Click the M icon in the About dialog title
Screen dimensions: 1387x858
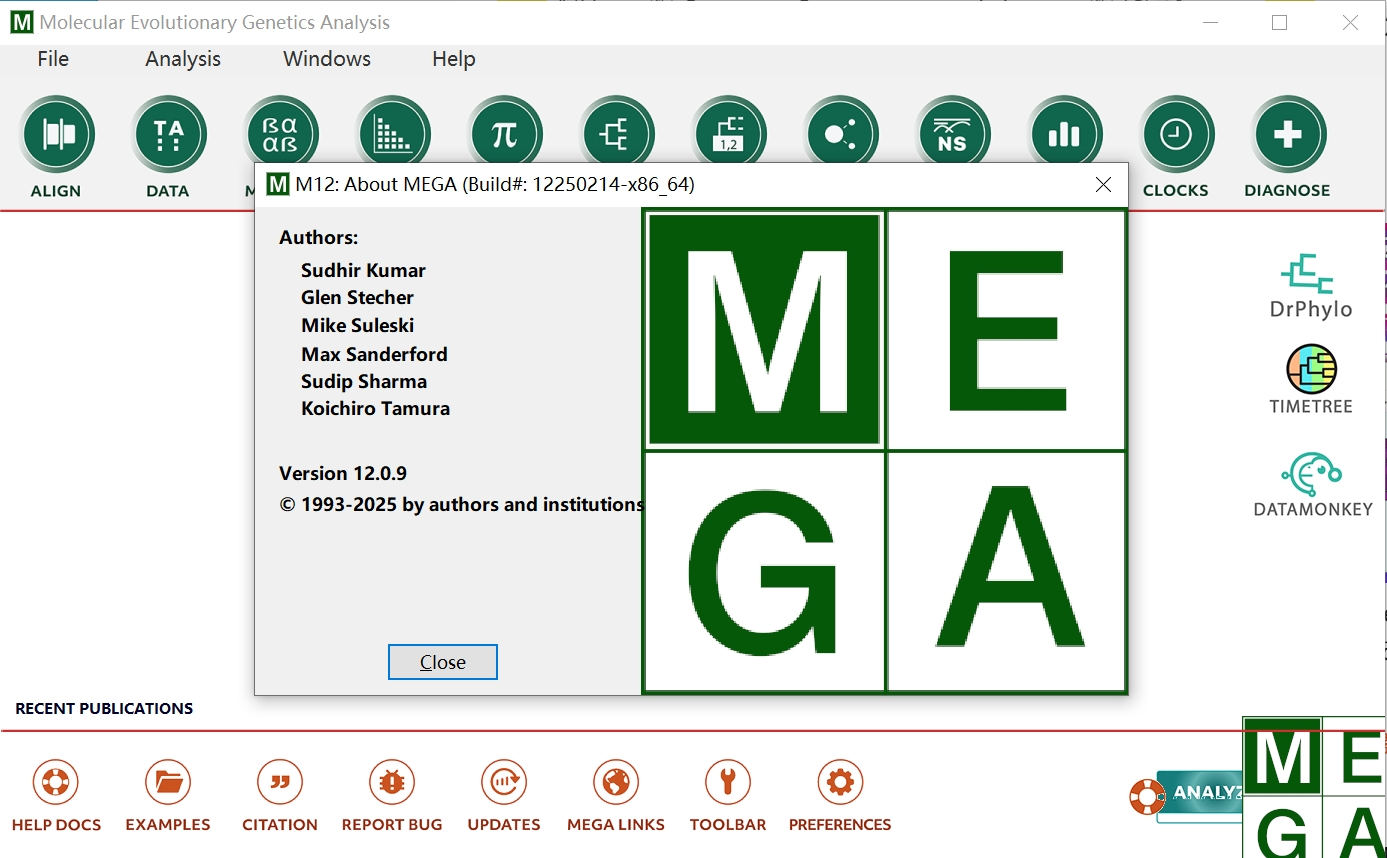coord(277,185)
